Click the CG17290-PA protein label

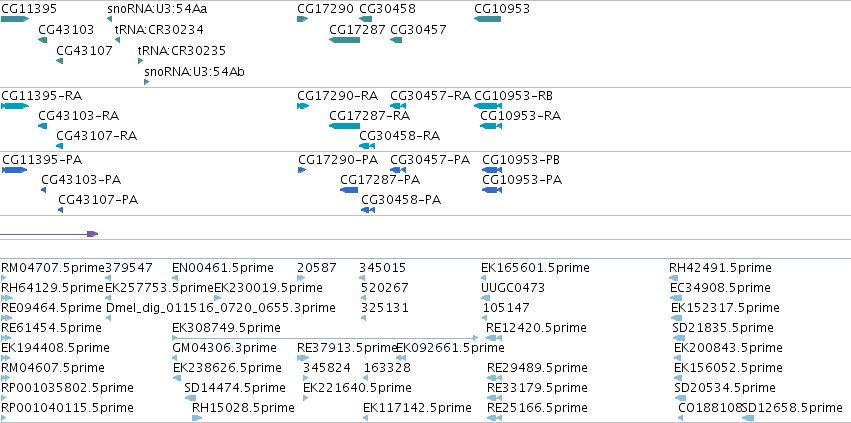click(338, 160)
